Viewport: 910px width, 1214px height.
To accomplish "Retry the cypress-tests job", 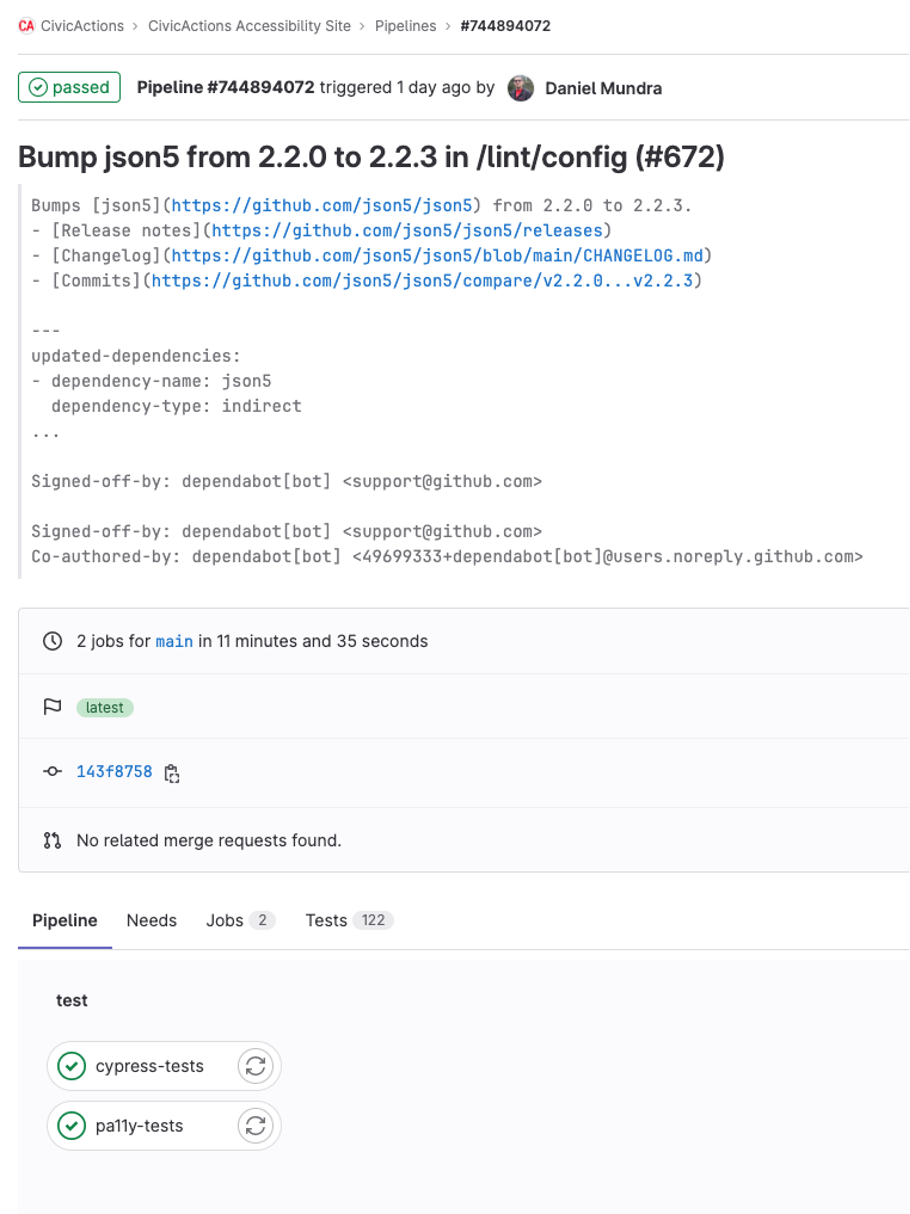I will (x=255, y=1066).
